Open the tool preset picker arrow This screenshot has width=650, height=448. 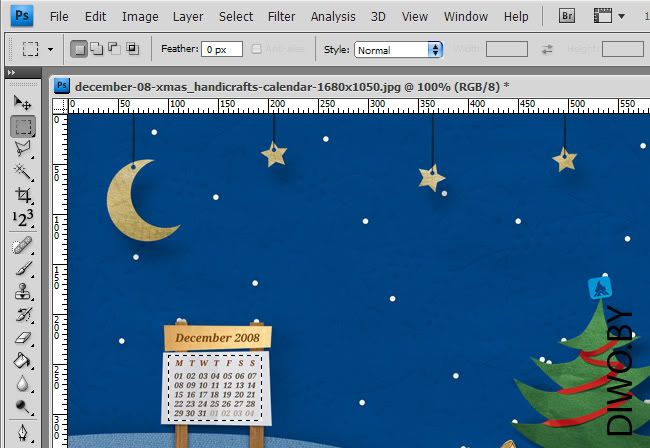pyautogui.click(x=51, y=49)
